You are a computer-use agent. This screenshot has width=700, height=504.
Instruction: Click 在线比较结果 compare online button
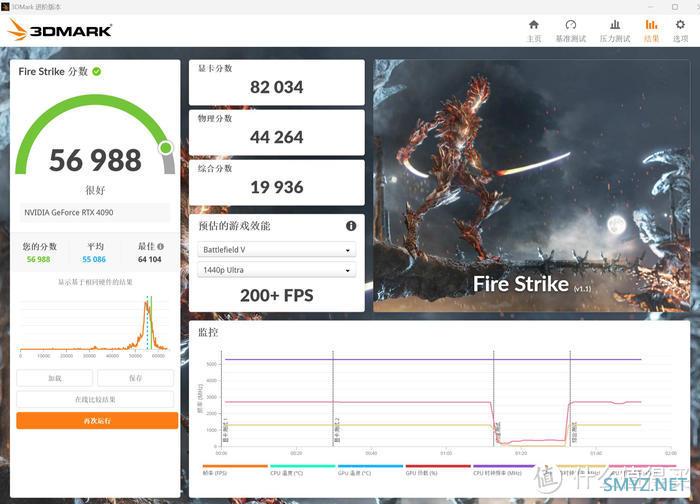95,399
